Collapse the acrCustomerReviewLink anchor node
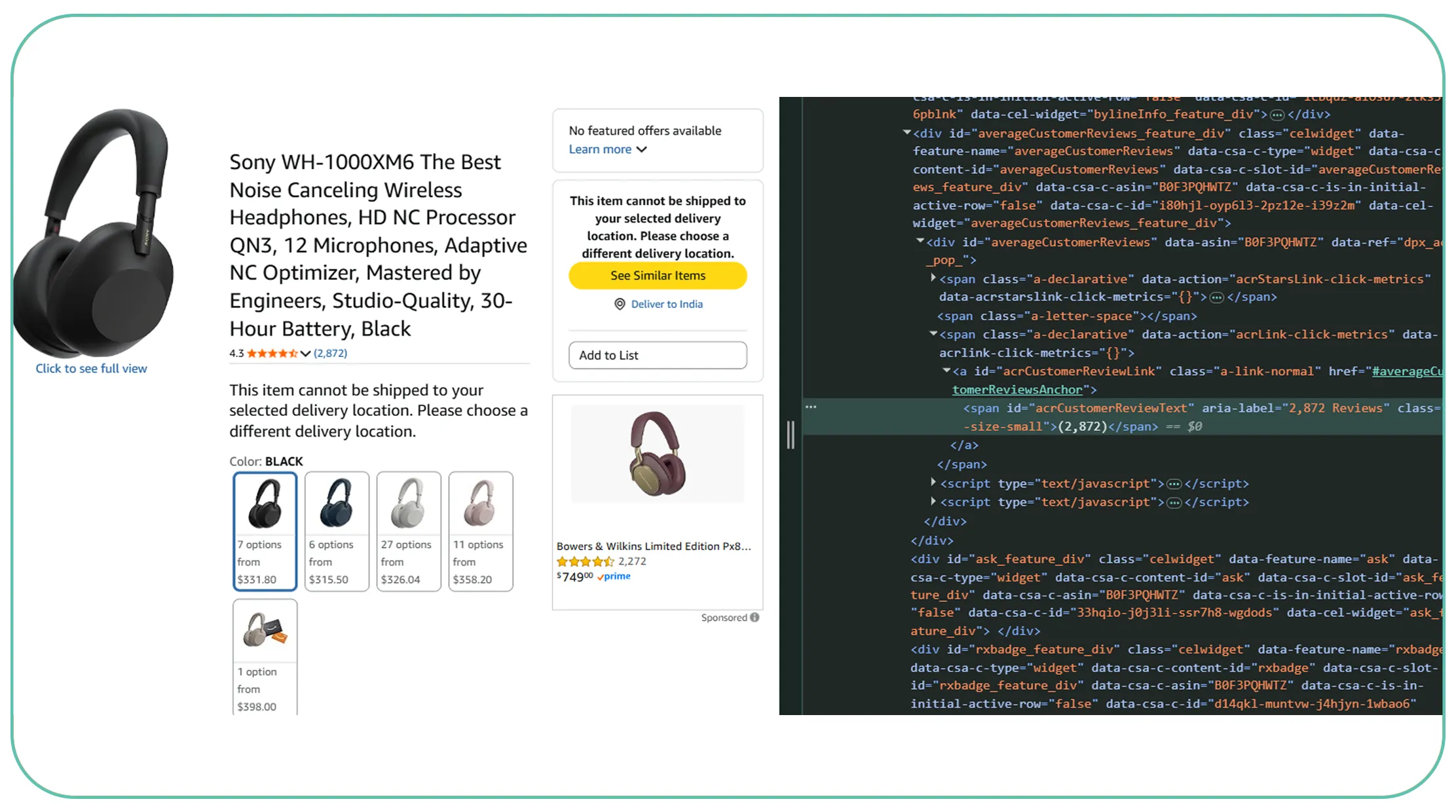This screenshot has height=812, width=1456. coord(946,370)
